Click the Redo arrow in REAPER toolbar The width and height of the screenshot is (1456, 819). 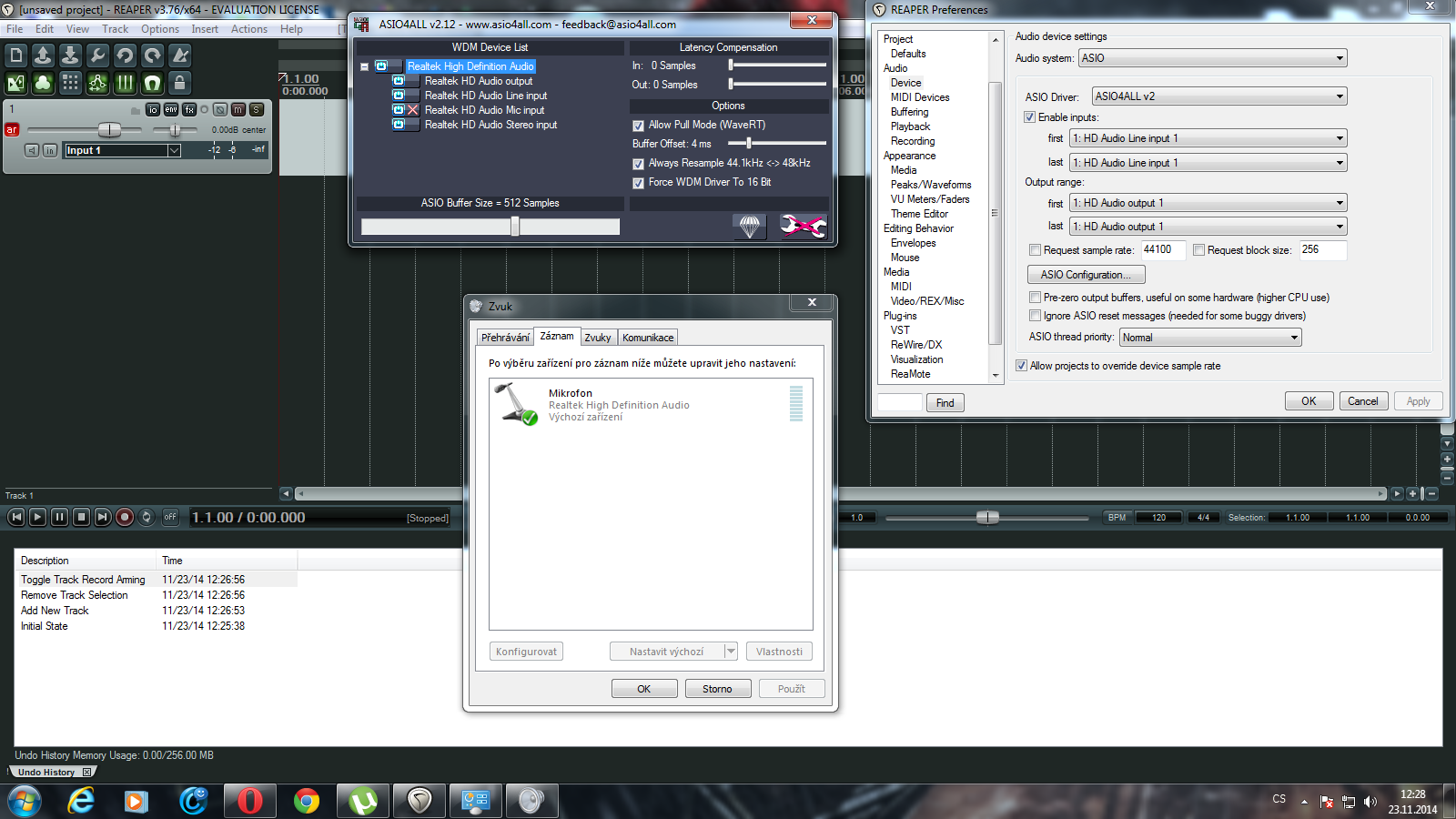click(152, 56)
